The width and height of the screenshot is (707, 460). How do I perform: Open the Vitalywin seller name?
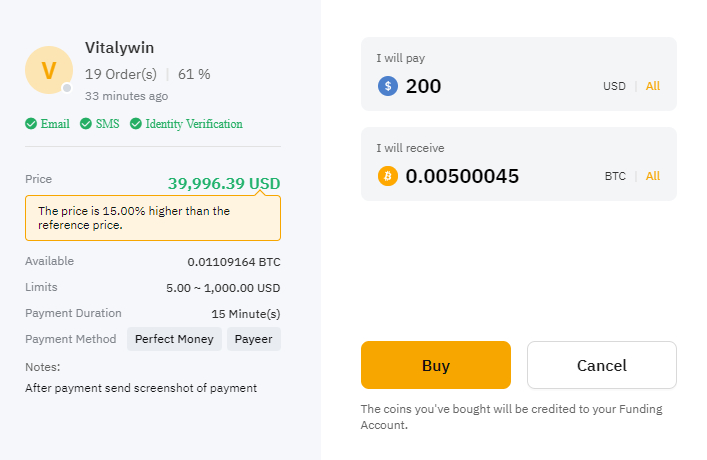coord(119,48)
